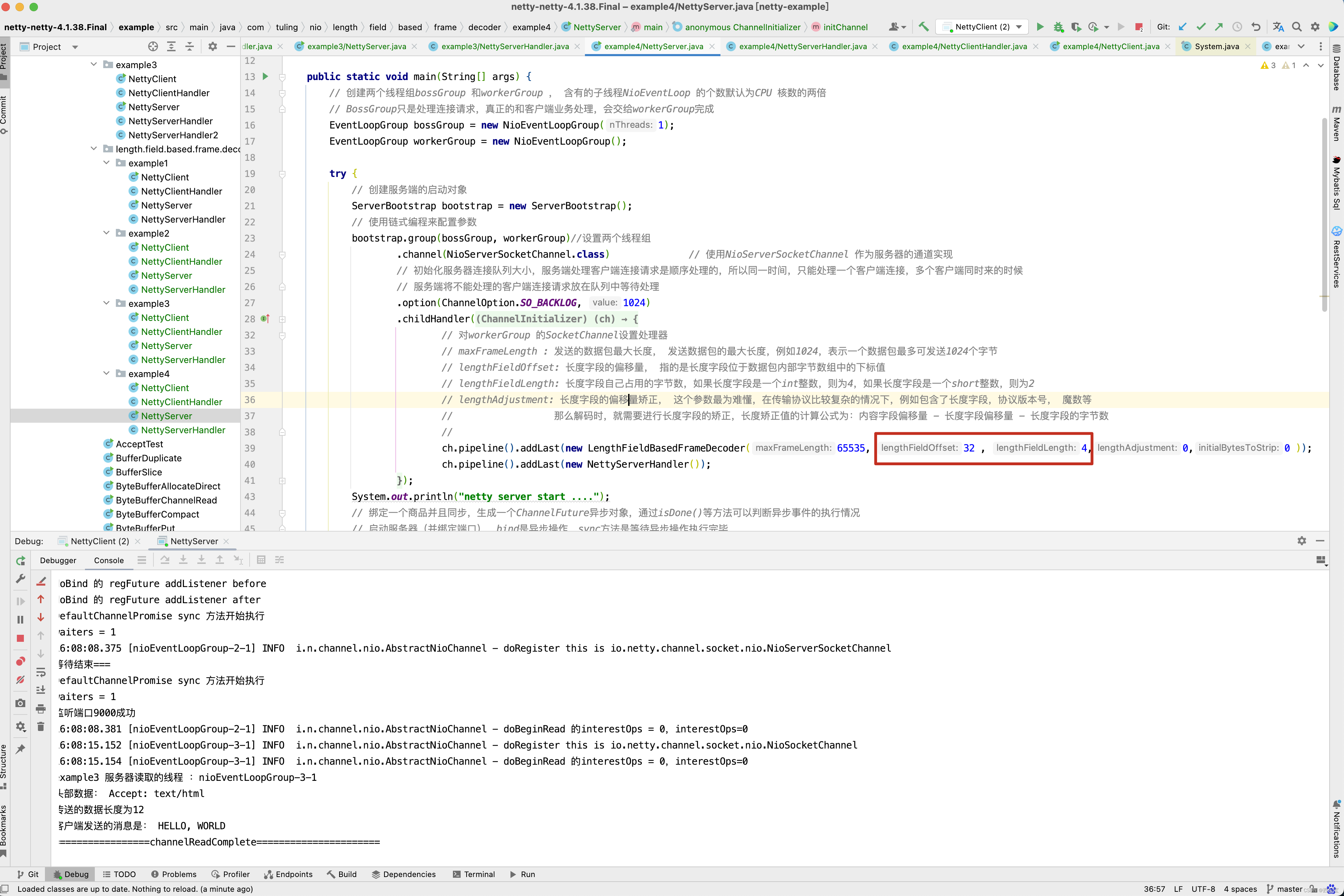Image resolution: width=1344 pixels, height=896 pixels.
Task: Collapse the example4 folder in project tree
Action: 106,374
